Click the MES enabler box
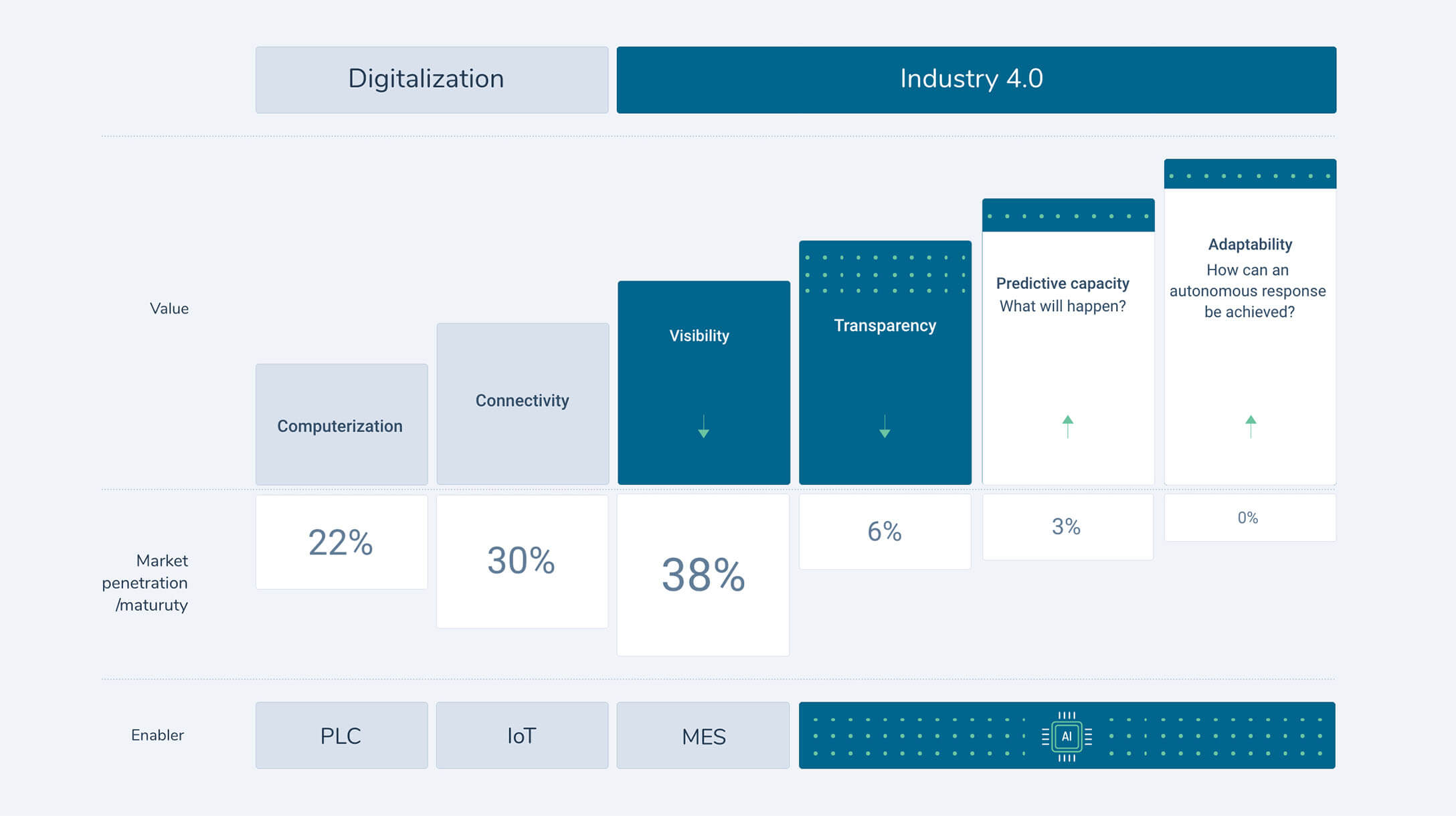 [703, 735]
